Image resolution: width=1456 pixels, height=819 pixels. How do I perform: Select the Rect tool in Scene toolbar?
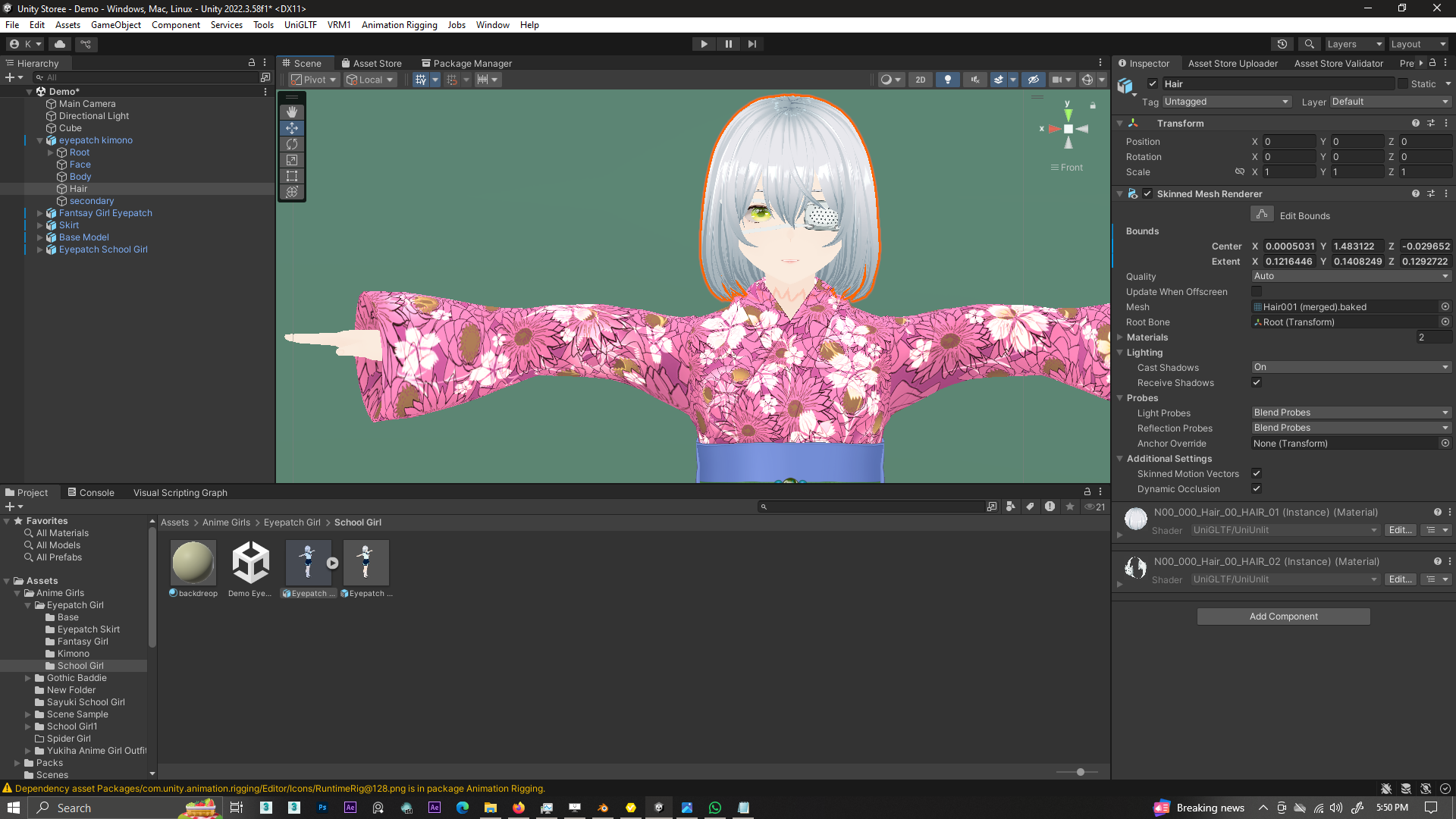(292, 176)
